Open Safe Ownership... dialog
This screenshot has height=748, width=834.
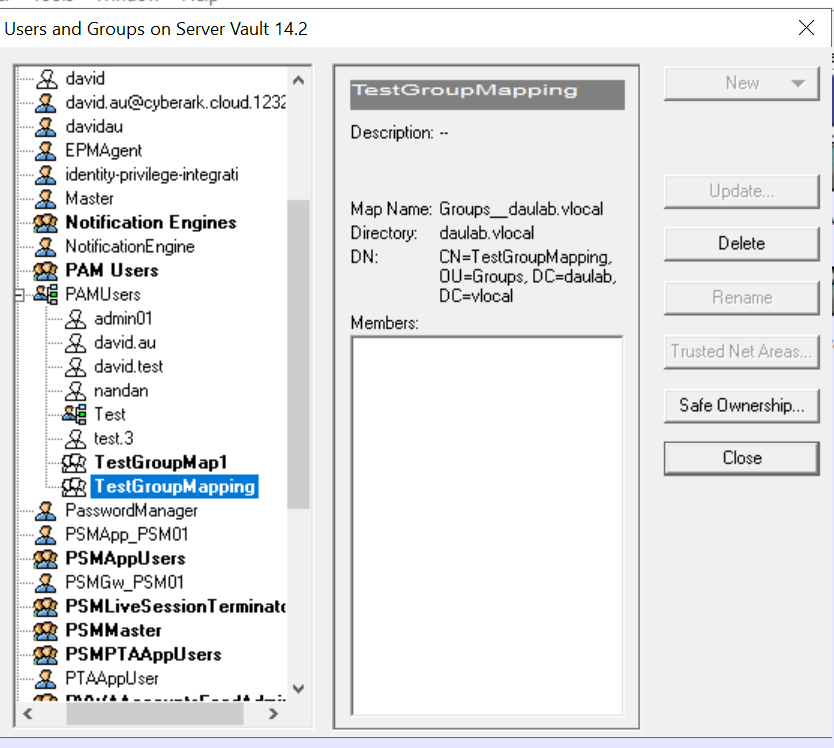[741, 405]
